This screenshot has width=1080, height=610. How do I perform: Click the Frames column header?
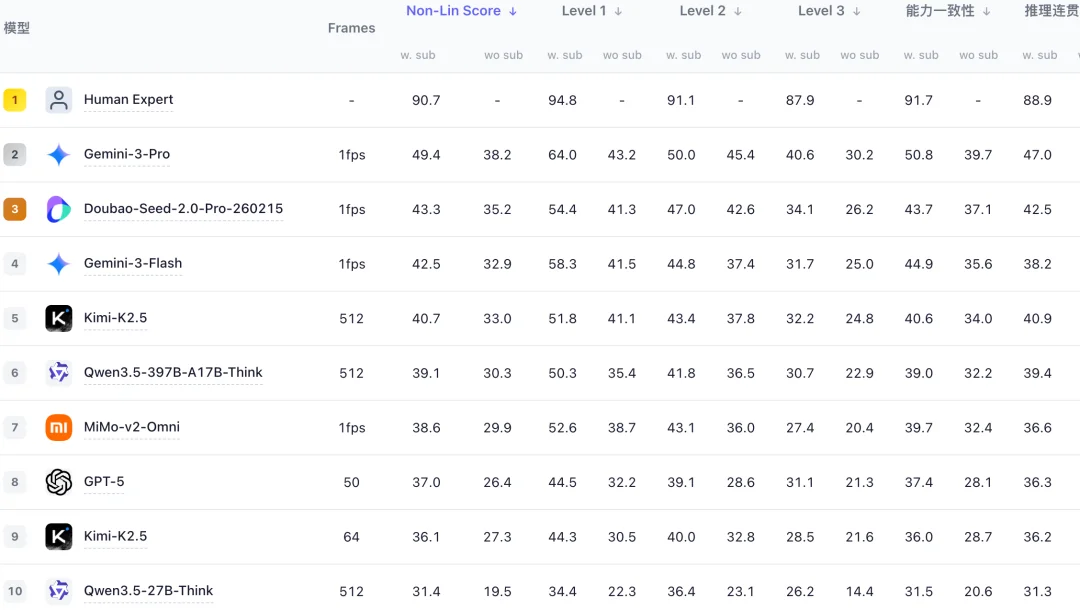351,28
